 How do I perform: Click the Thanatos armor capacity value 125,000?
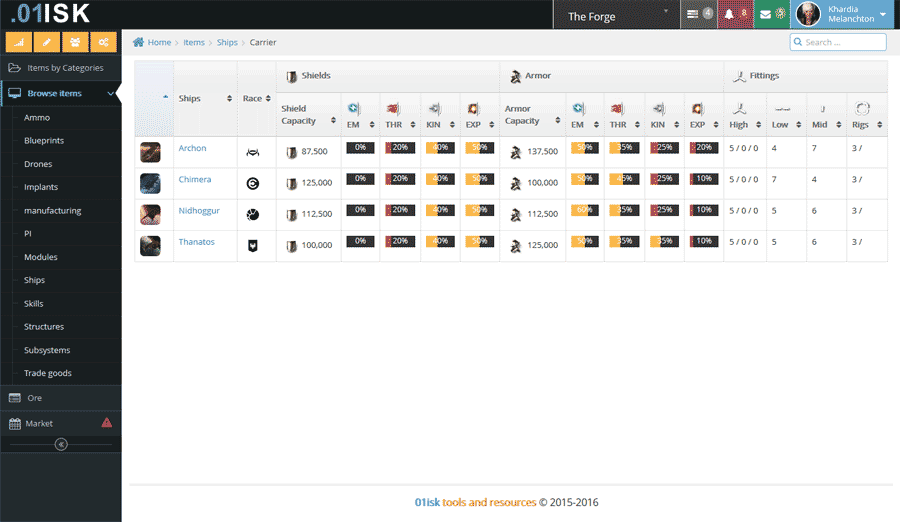[x=542, y=245]
